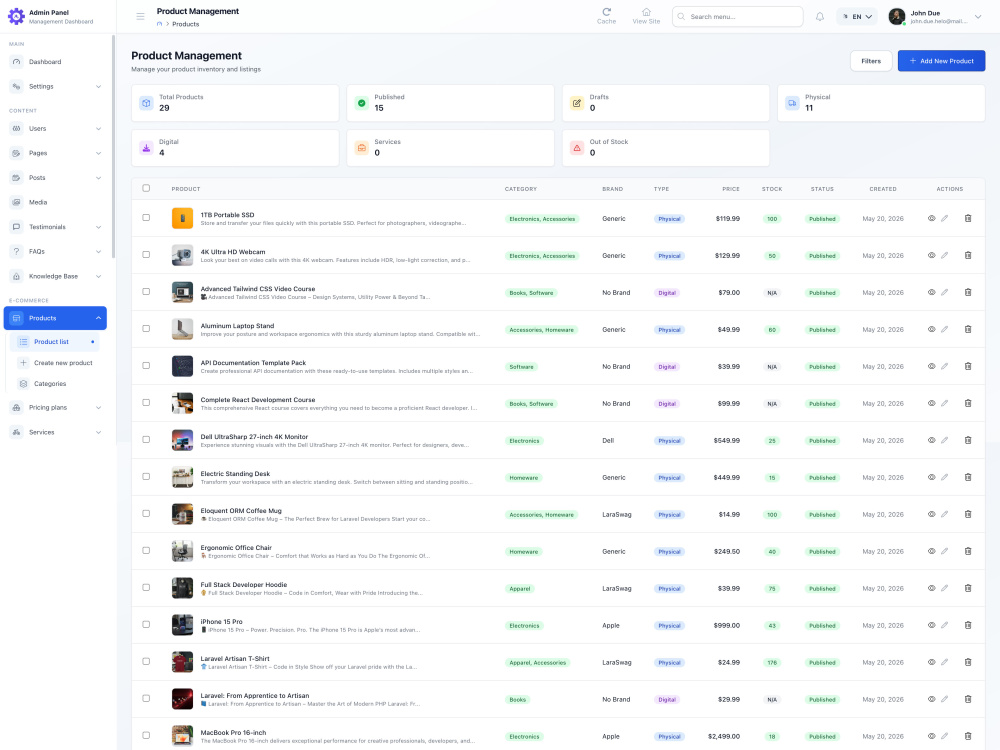Tick the Electric Standing Desk checkbox
This screenshot has height=750, width=1000.
(x=146, y=476)
